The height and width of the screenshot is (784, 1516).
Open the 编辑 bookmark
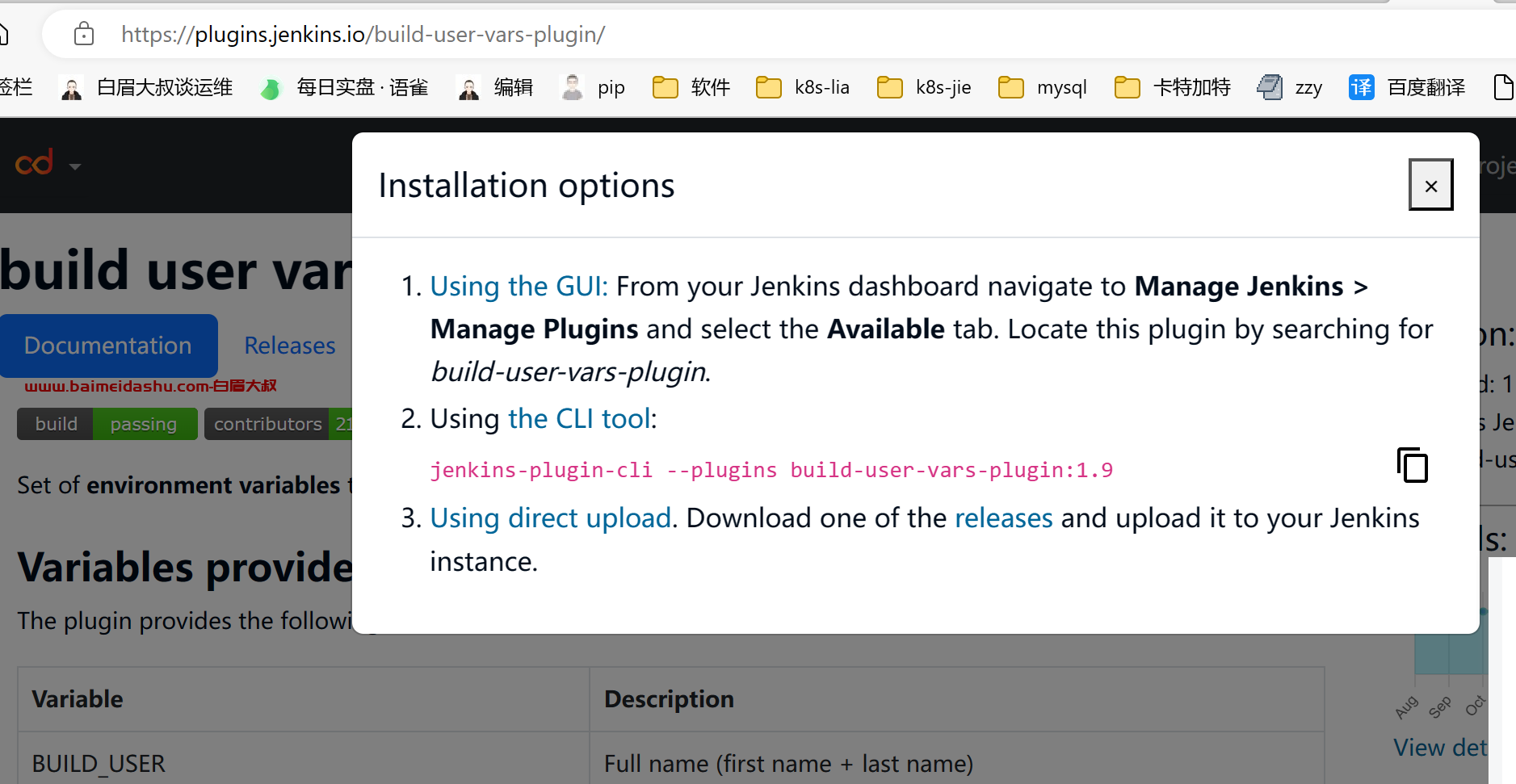point(494,87)
